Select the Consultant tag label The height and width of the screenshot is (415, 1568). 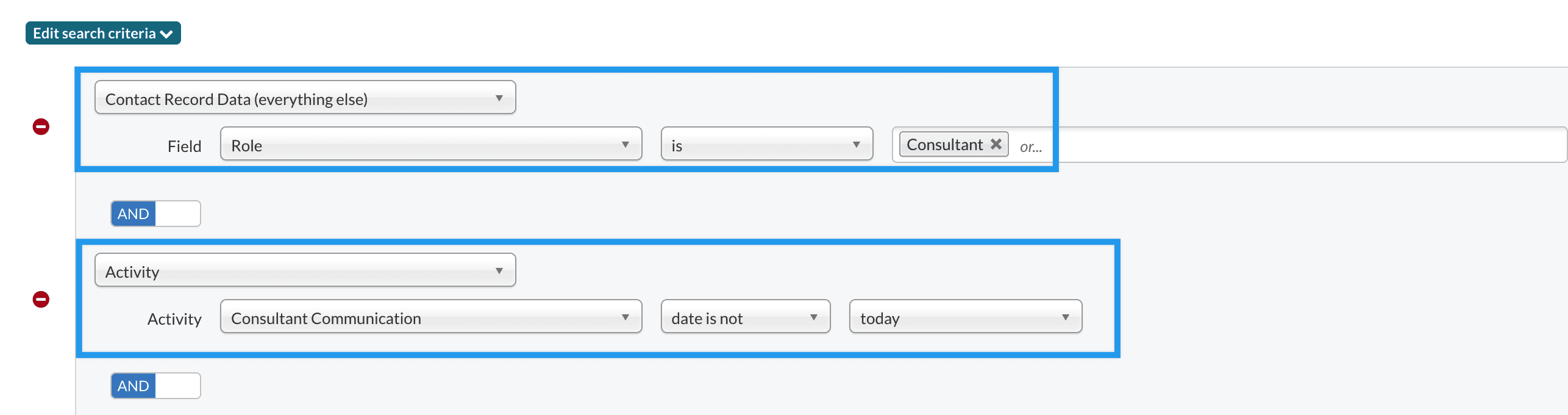[x=944, y=145]
